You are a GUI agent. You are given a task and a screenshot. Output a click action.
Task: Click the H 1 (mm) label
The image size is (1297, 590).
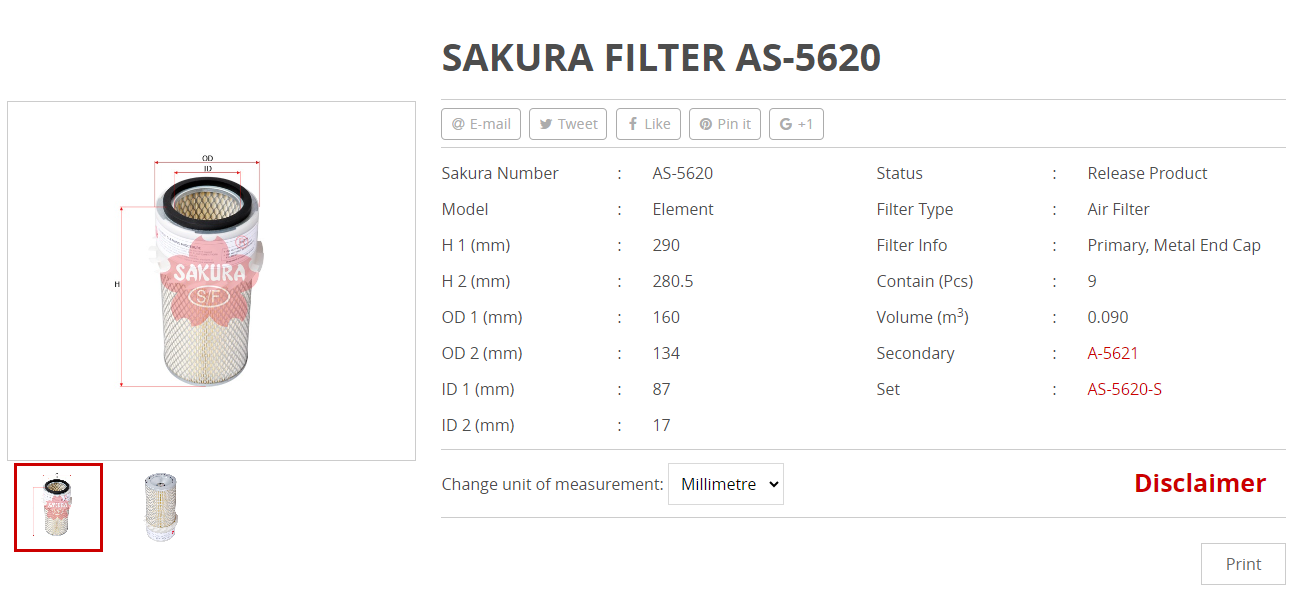pyautogui.click(x=476, y=245)
